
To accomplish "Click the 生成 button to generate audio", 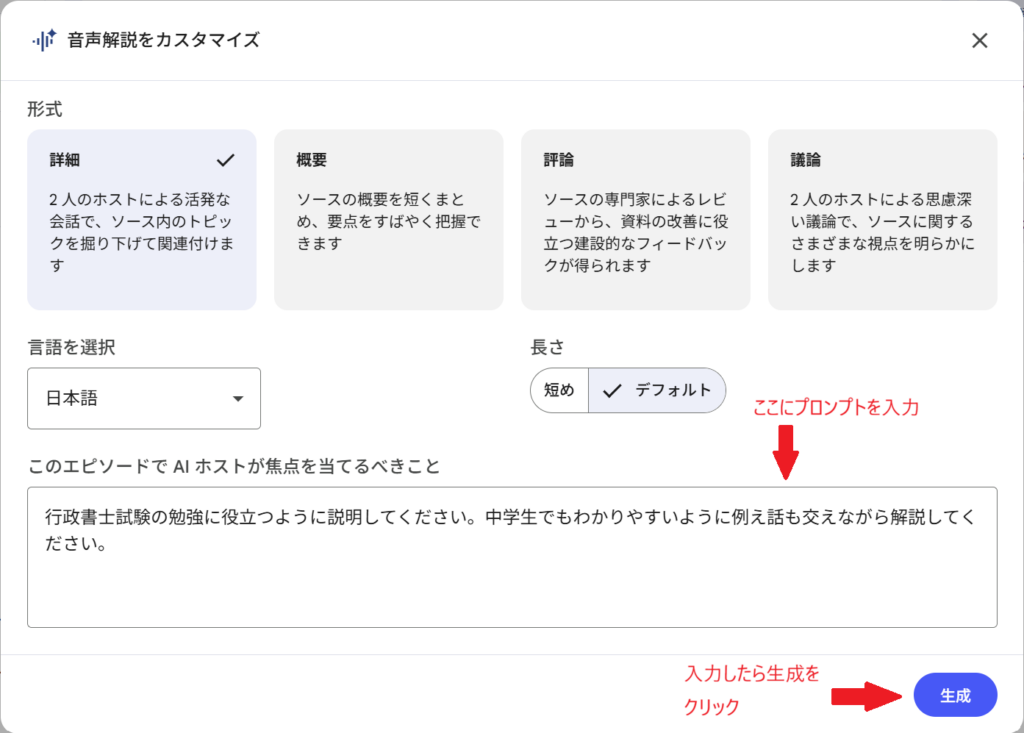I will pos(955,695).
